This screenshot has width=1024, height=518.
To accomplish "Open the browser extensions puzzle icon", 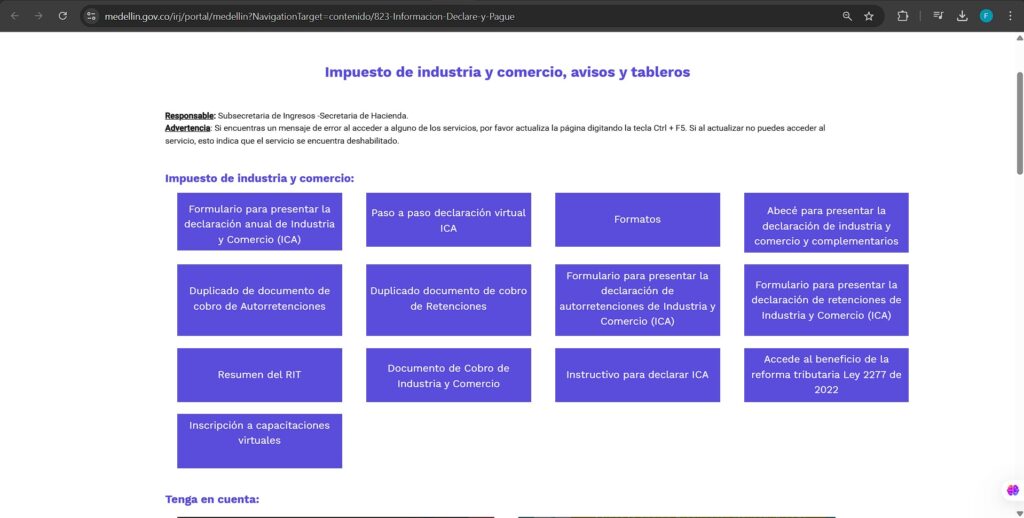I will pos(903,16).
